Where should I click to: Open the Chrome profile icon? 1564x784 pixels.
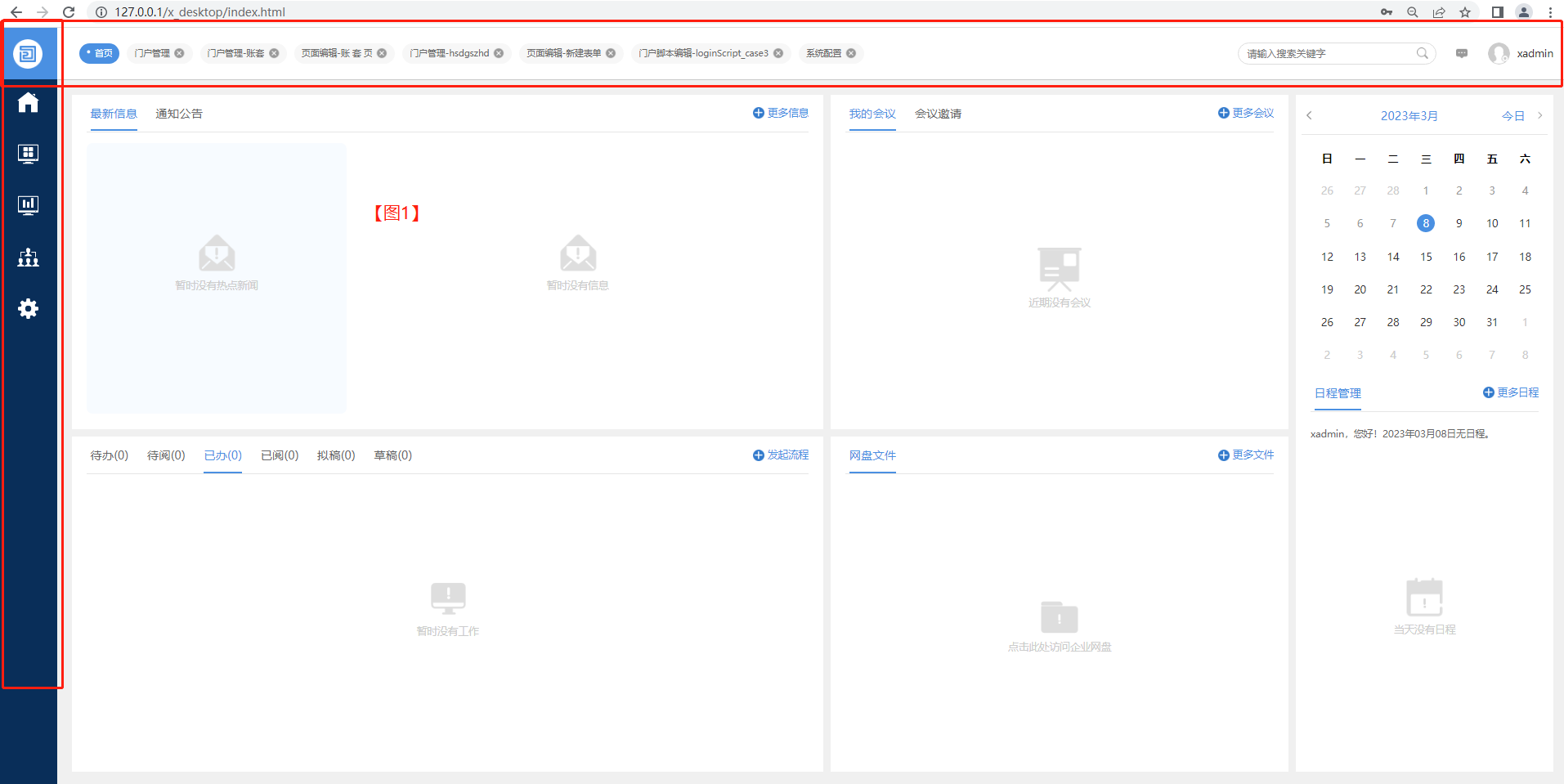[x=1524, y=12]
